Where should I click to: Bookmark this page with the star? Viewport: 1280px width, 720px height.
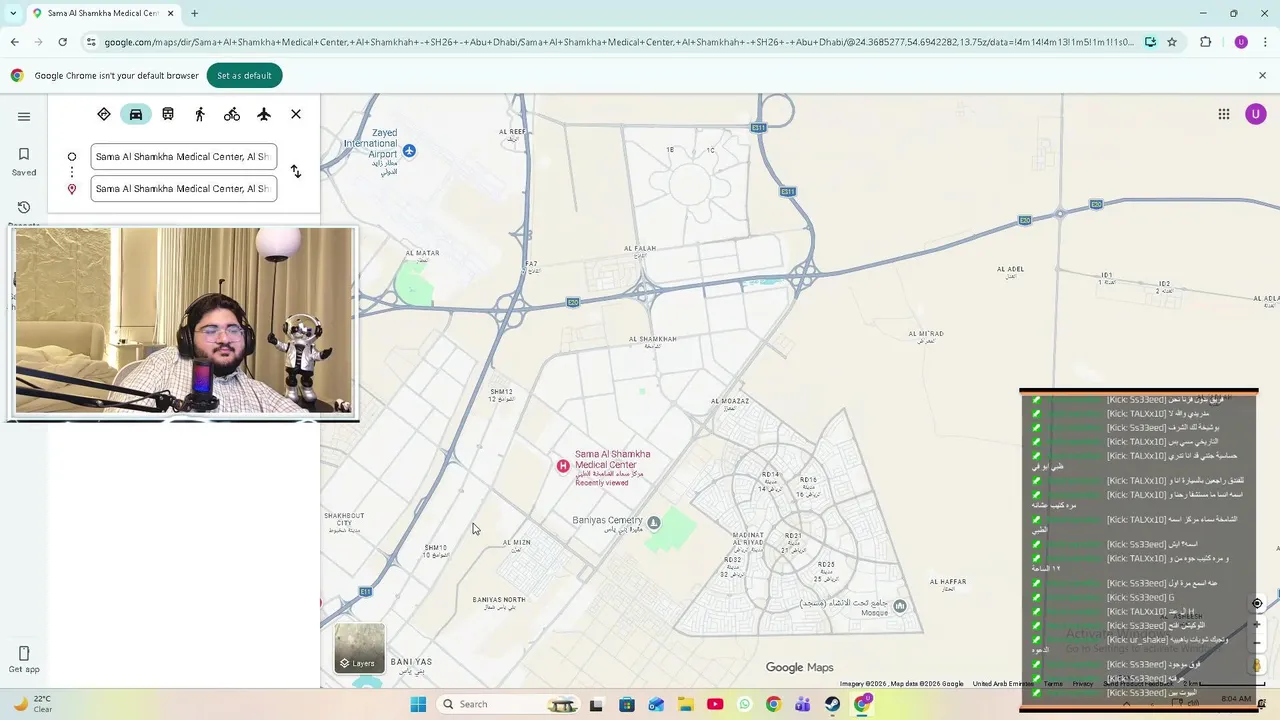(1172, 42)
